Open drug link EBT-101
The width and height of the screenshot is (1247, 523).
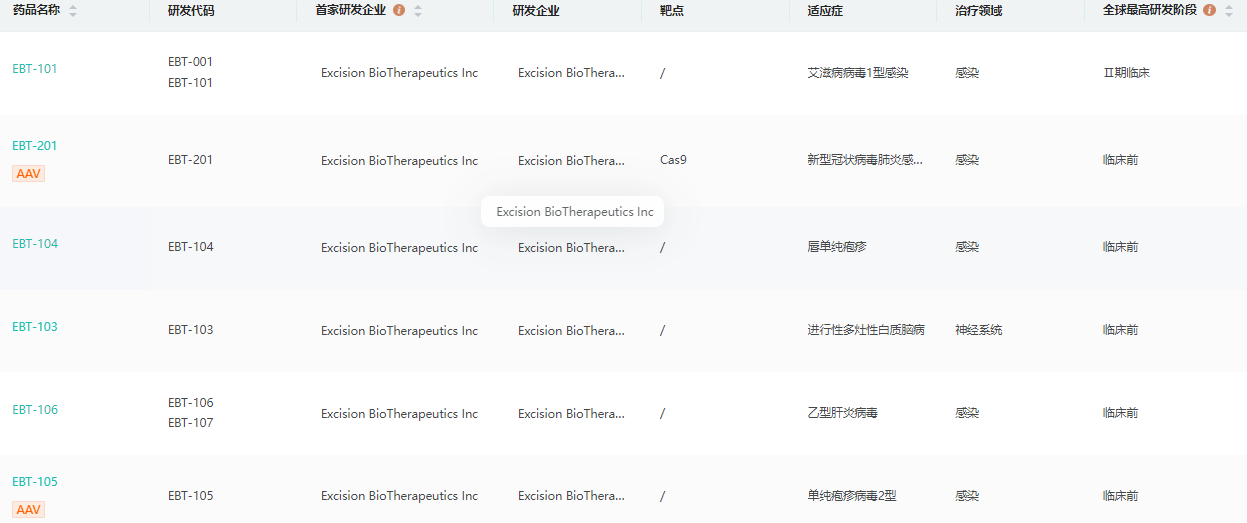[35, 69]
